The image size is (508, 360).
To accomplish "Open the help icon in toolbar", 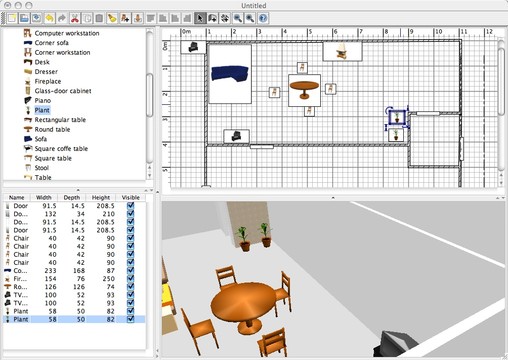I will (263, 18).
